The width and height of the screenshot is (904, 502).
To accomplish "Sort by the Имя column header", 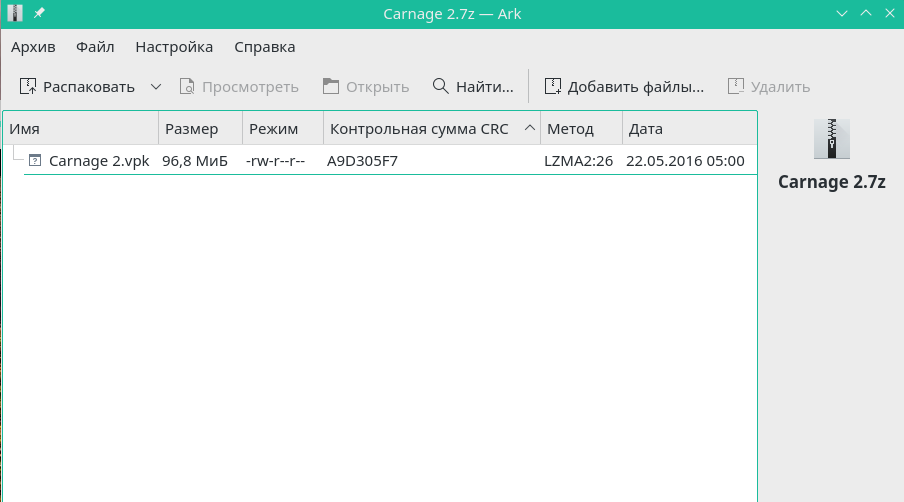I will (x=81, y=129).
